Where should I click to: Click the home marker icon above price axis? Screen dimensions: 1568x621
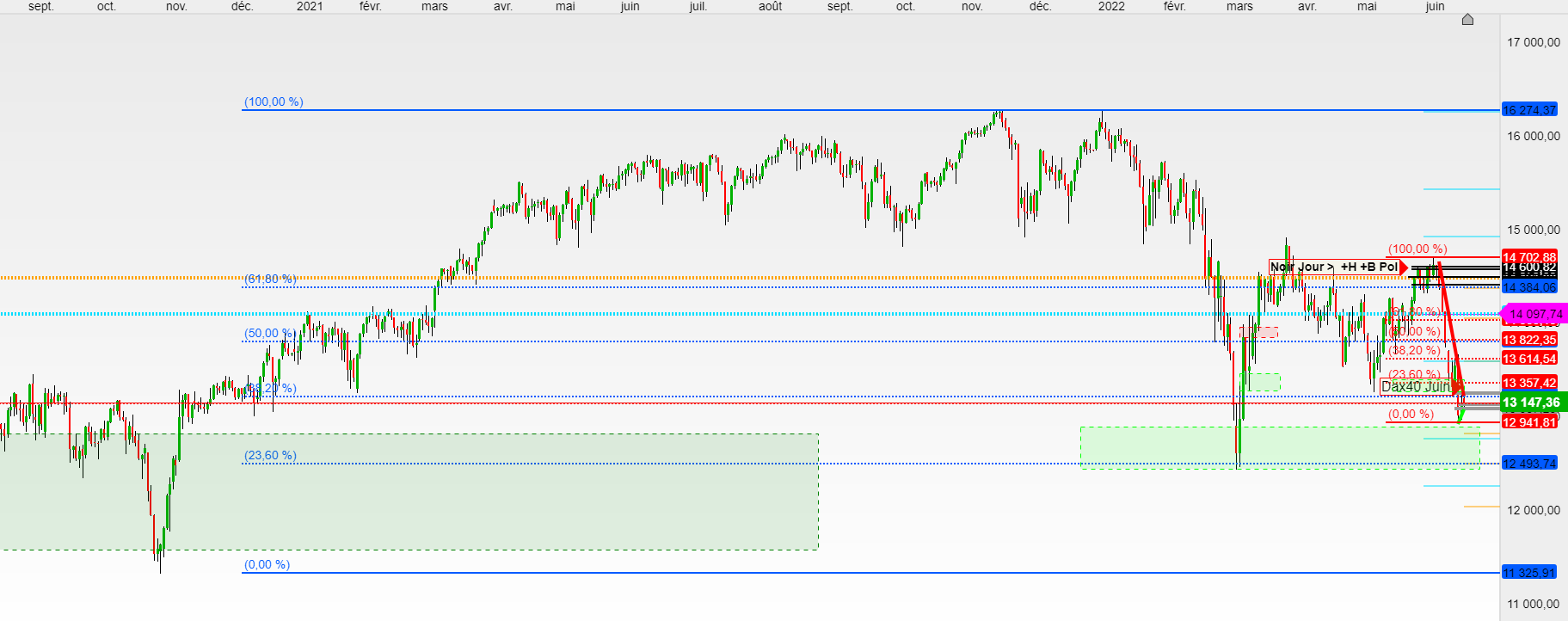click(1467, 19)
